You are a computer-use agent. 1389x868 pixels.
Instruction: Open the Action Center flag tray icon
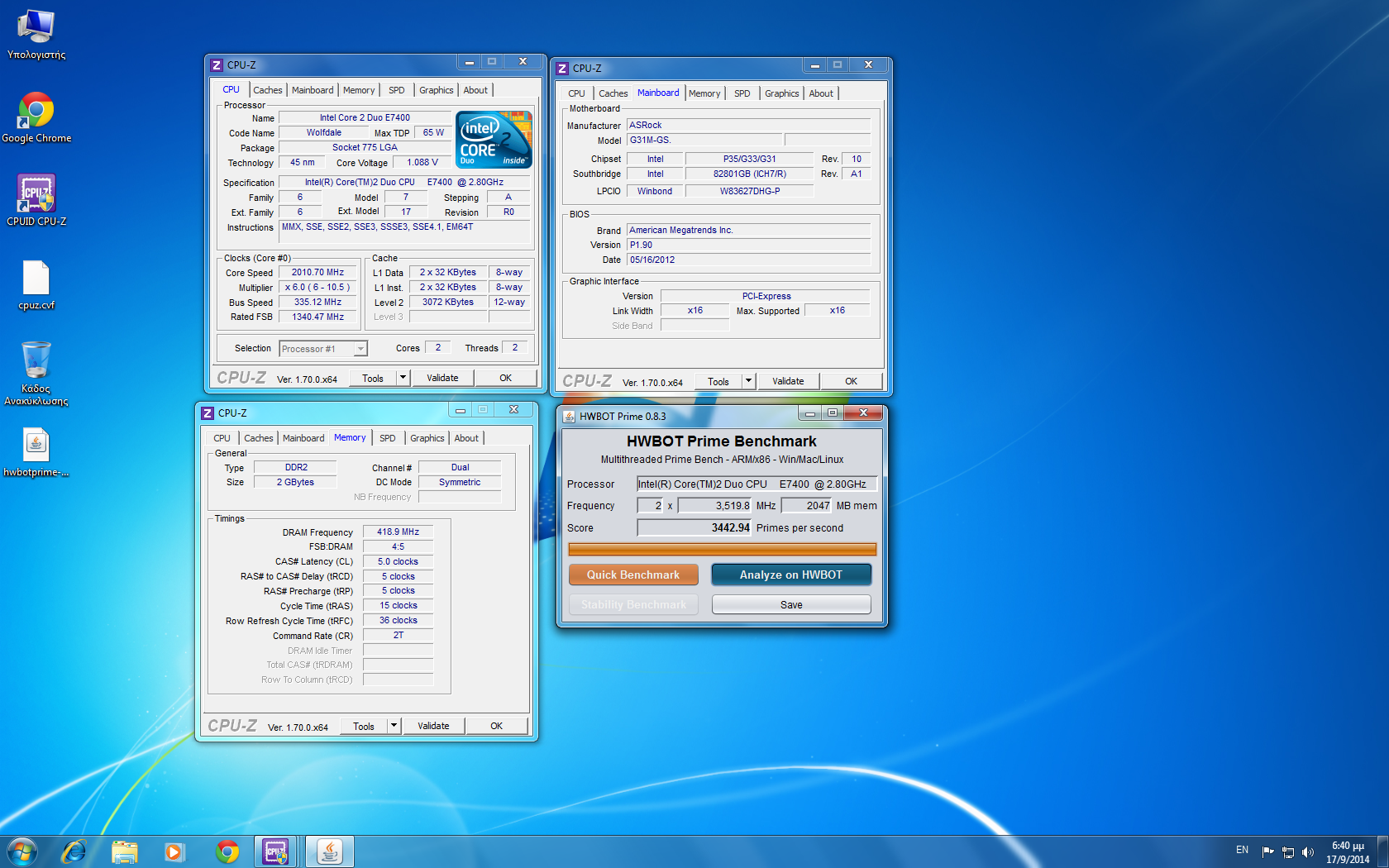1267,851
